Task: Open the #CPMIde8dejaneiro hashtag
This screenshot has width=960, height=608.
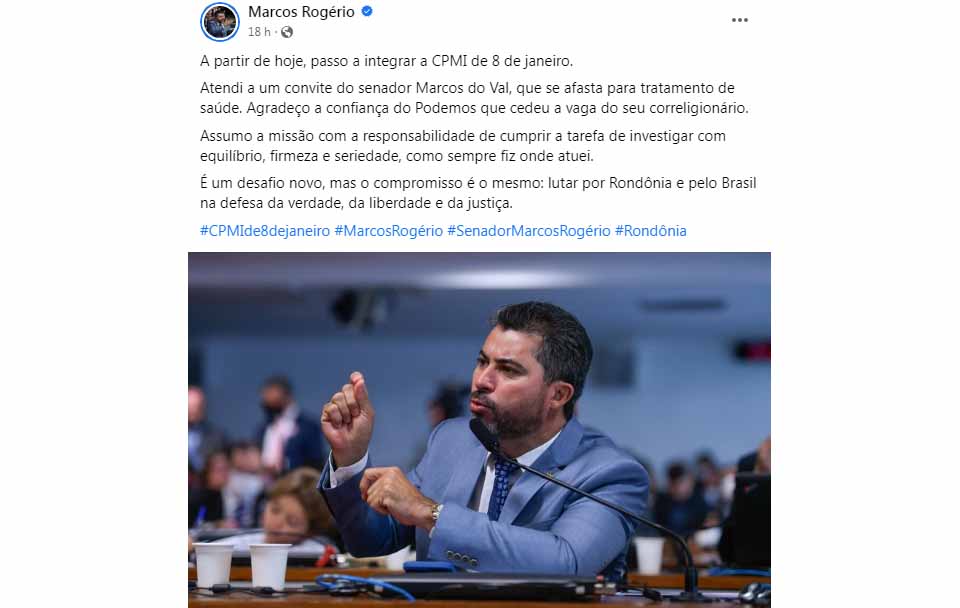Action: [265, 231]
